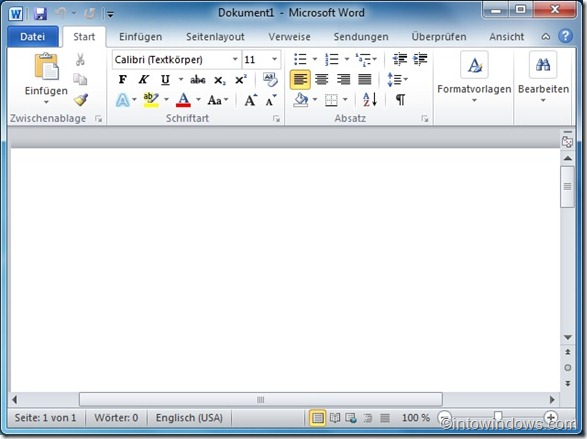This screenshot has height=439, width=587.
Task: Switch to Überprüfen tab
Action: coord(439,37)
